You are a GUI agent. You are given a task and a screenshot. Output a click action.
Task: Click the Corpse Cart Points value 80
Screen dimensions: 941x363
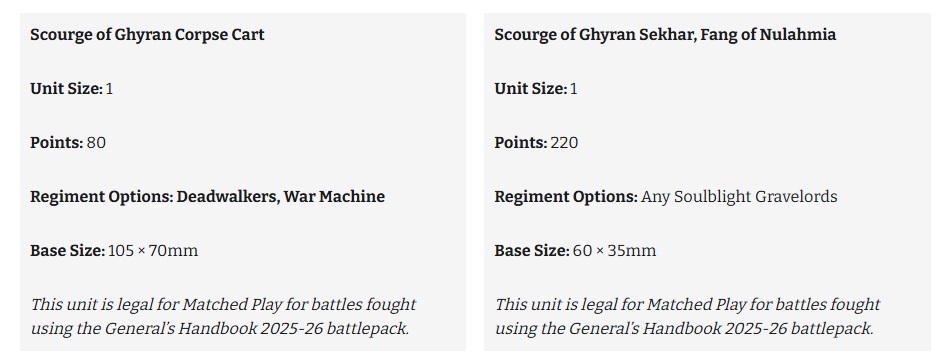coord(96,143)
